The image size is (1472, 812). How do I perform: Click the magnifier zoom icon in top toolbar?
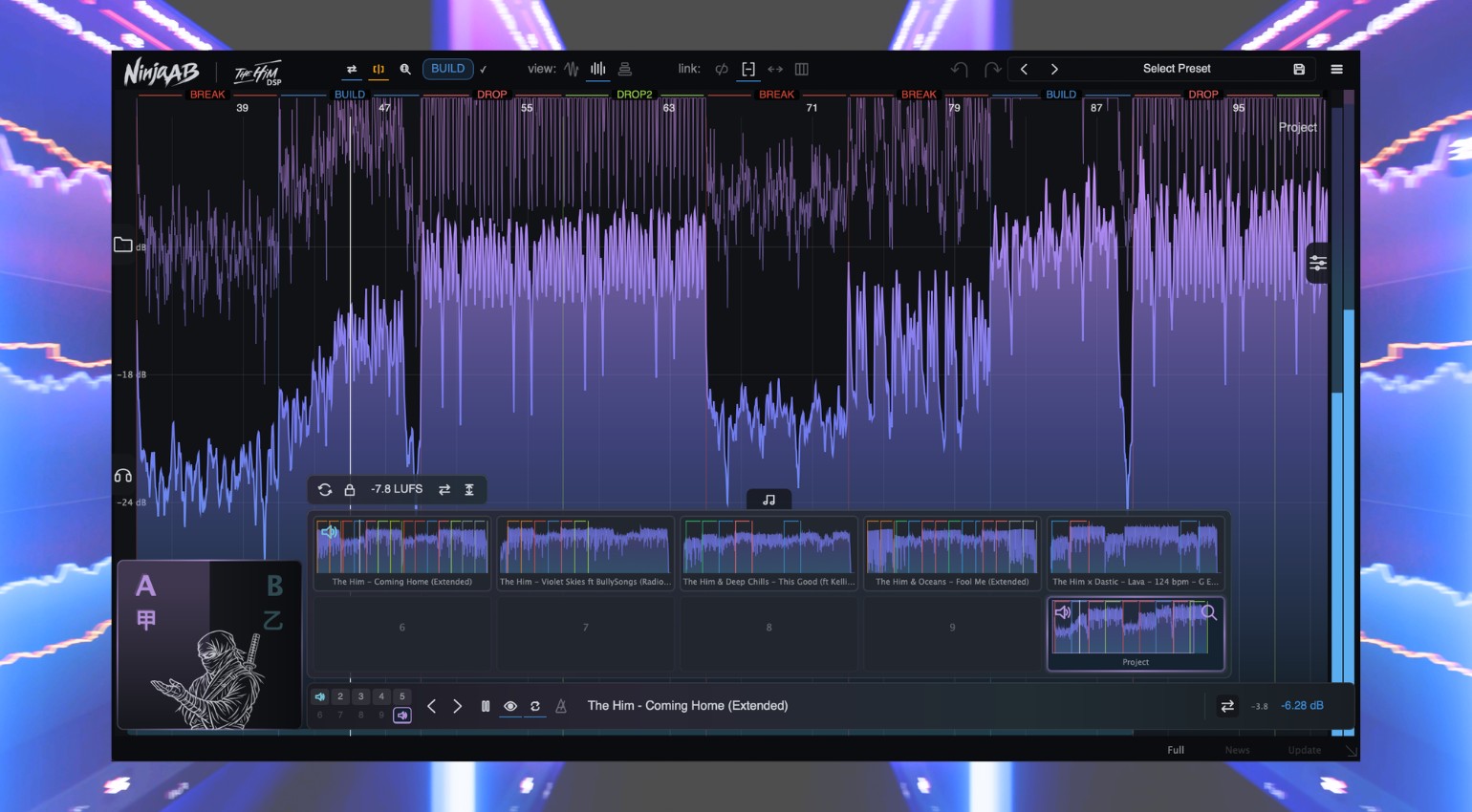tap(405, 69)
